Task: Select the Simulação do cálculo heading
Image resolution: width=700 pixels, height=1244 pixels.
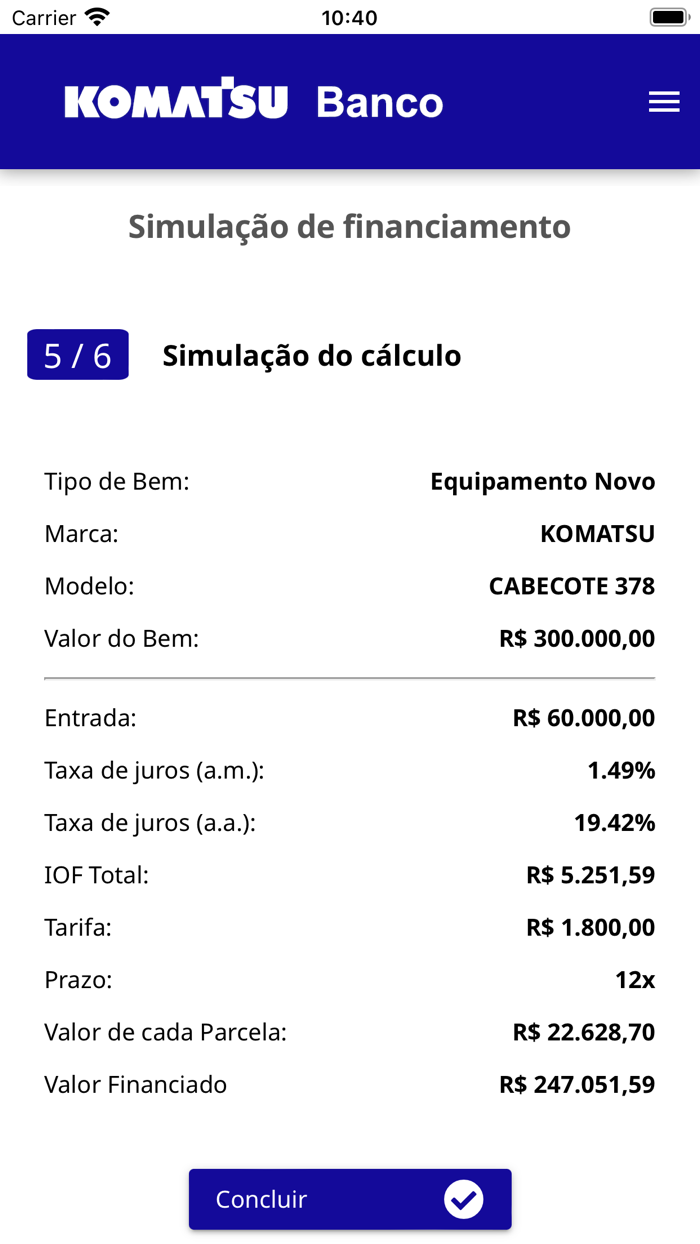Action: [x=312, y=355]
